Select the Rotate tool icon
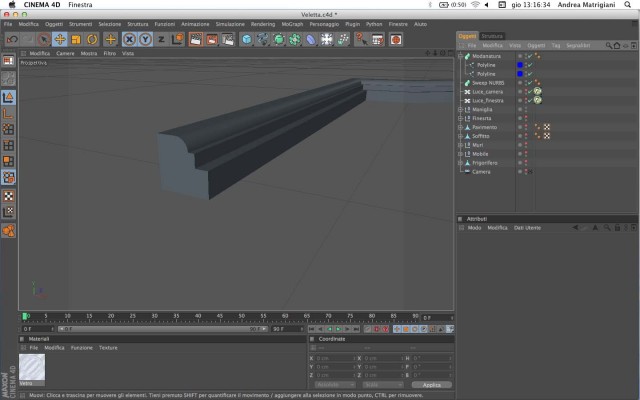This screenshot has width=640, height=400. click(x=92, y=40)
